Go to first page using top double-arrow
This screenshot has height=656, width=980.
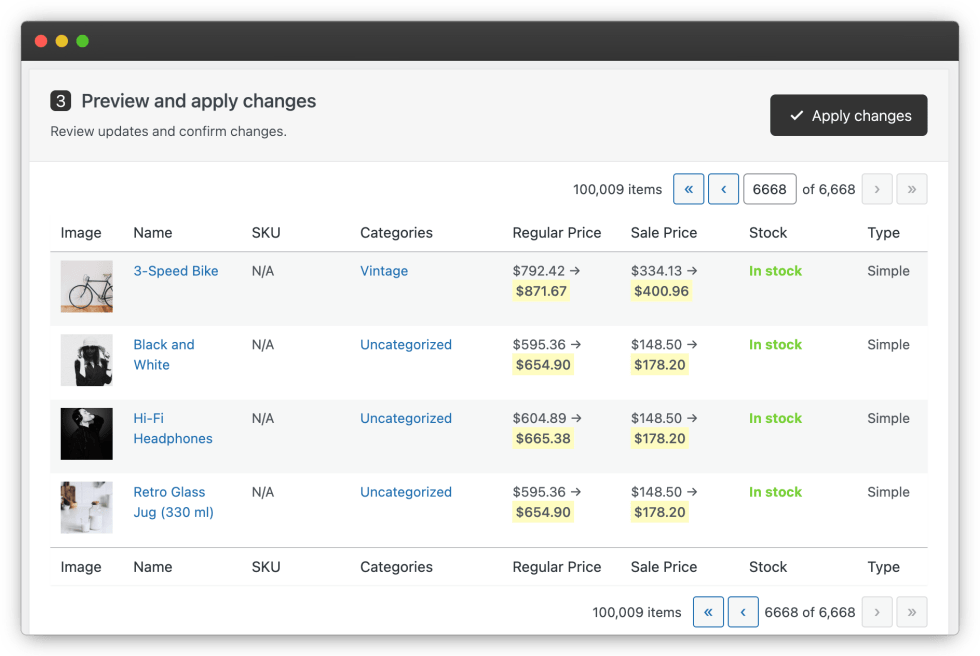688,189
